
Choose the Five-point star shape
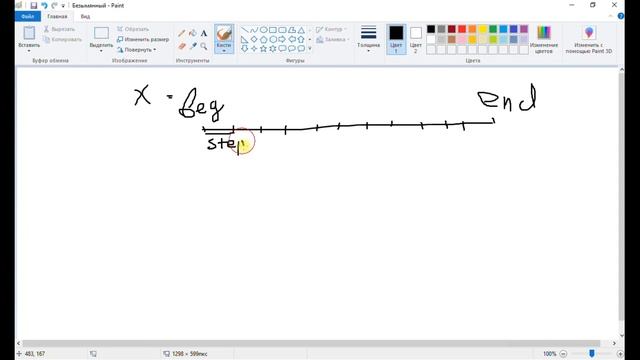[x=263, y=49]
